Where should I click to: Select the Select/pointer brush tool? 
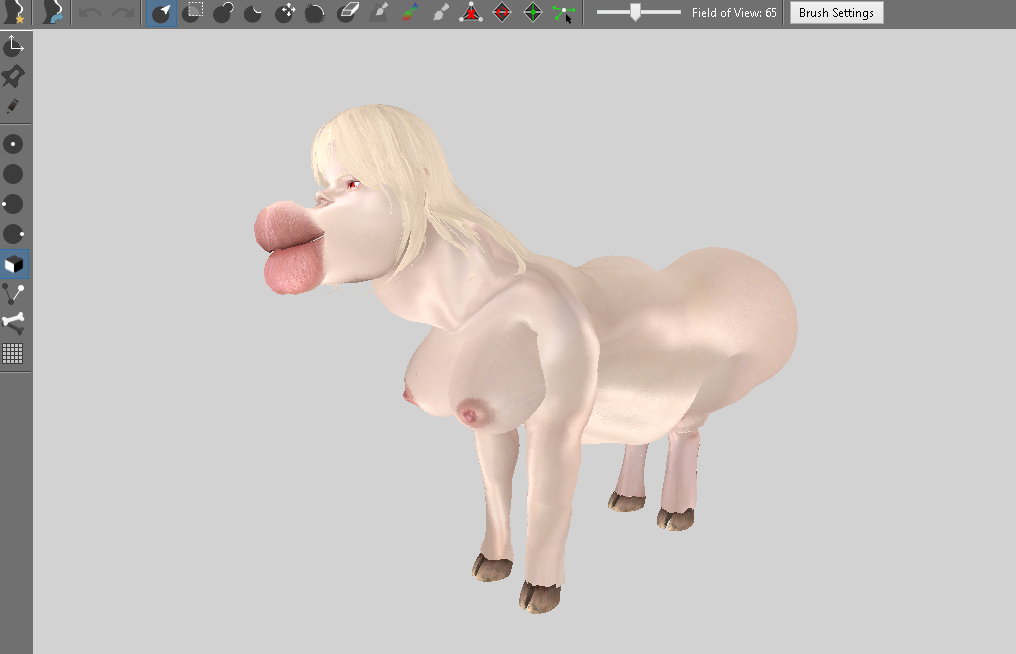(161, 12)
